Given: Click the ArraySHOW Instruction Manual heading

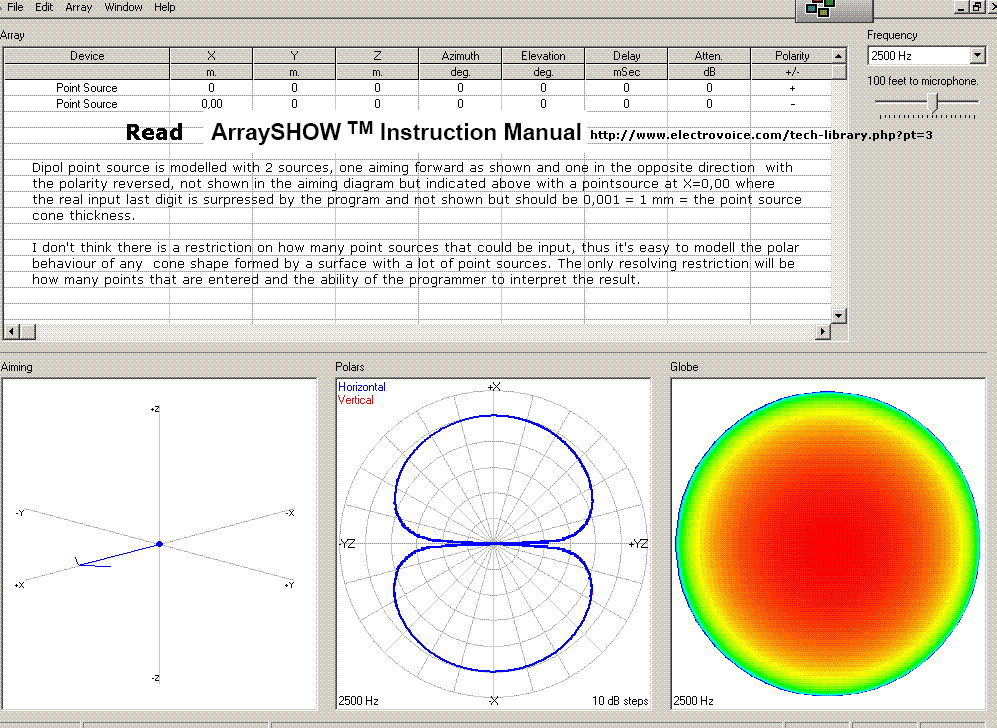Looking at the screenshot, I should 396,132.
